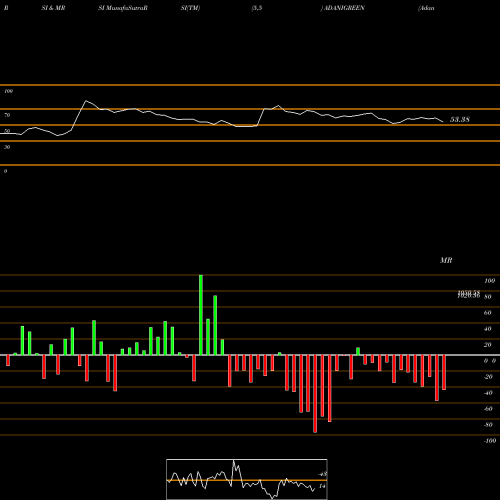The image size is (500, 500).
Task: Click the '(5,5' parameter text in header
Action: tap(257, 8)
